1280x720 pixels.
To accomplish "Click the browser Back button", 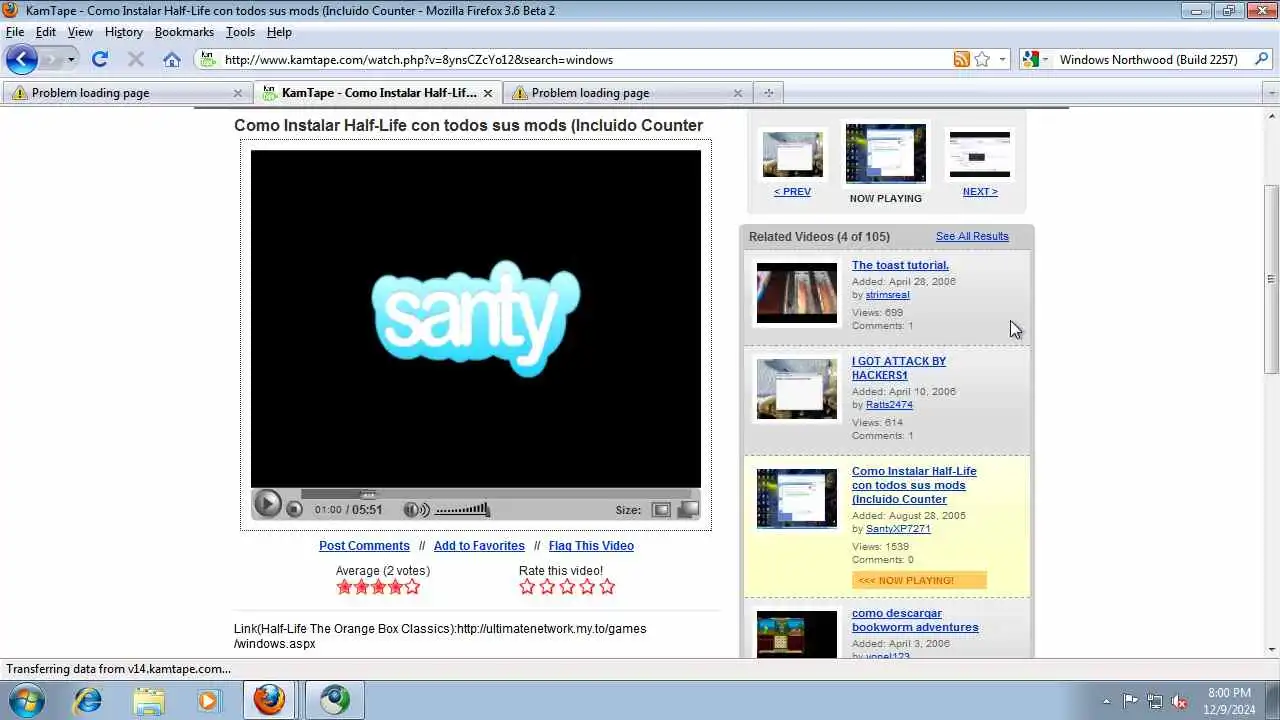I will pos(21,59).
